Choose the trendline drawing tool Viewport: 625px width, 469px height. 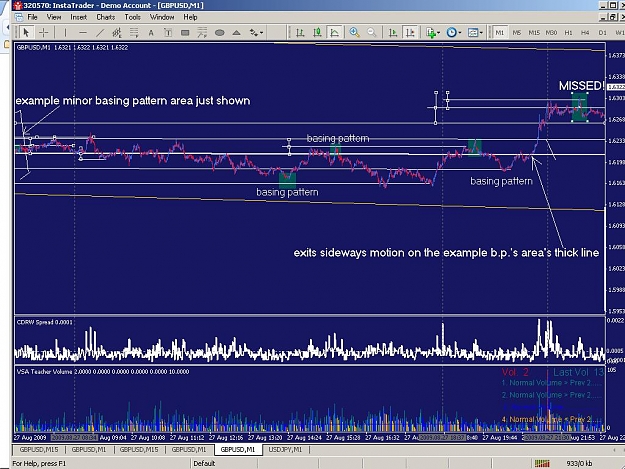click(100, 32)
